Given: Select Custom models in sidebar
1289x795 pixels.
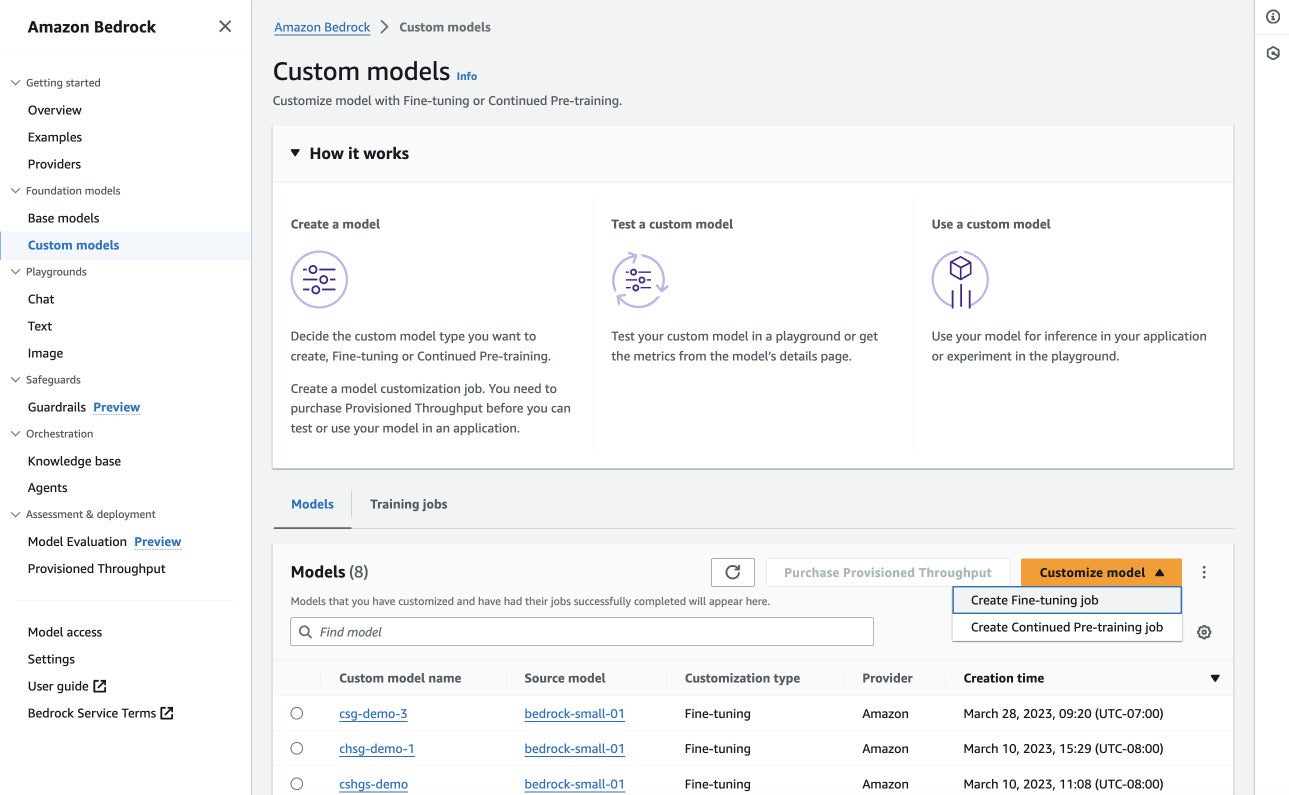Looking at the screenshot, I should 74,245.
